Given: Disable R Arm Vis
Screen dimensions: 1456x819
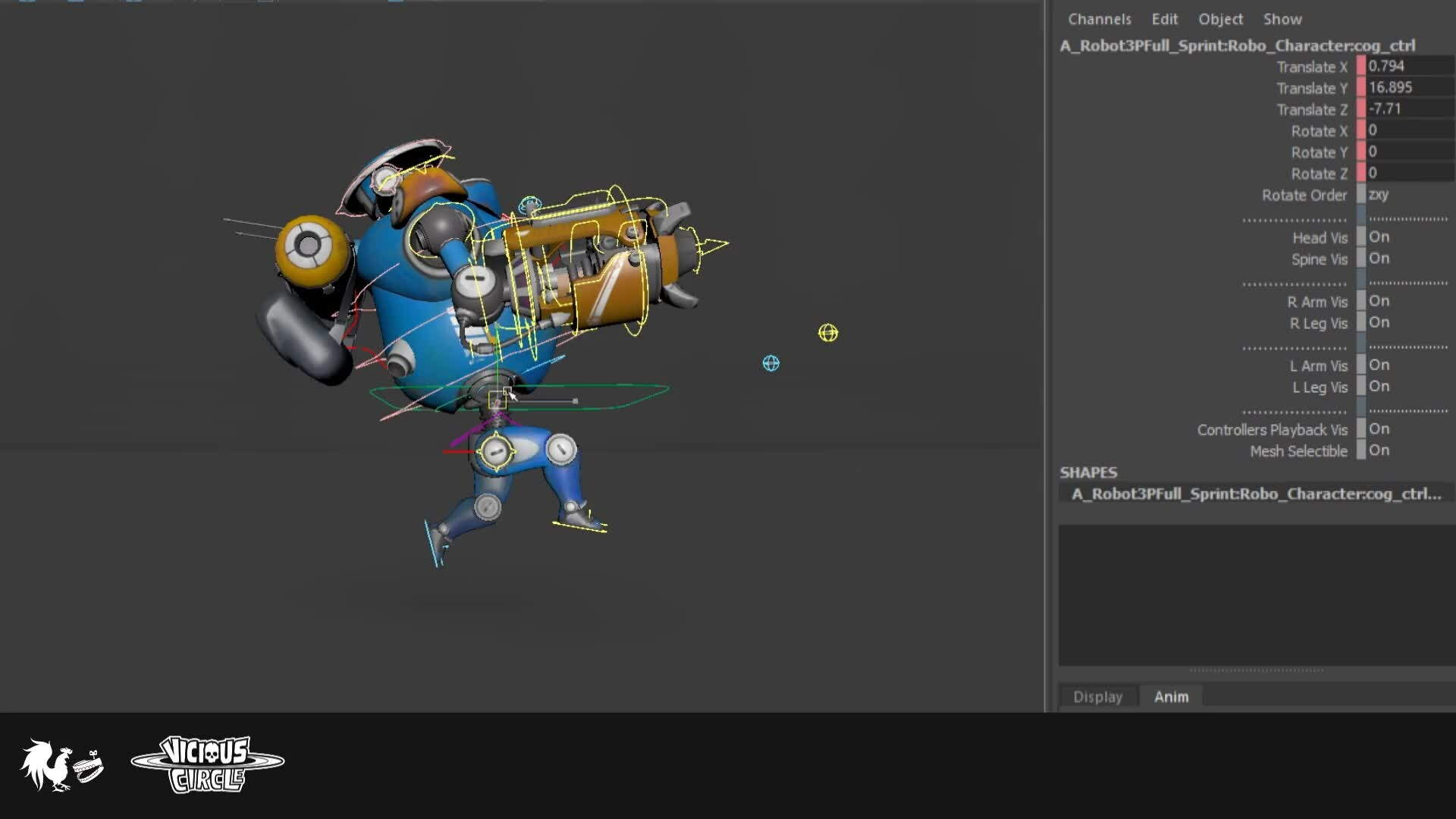Looking at the screenshot, I should click(1379, 301).
